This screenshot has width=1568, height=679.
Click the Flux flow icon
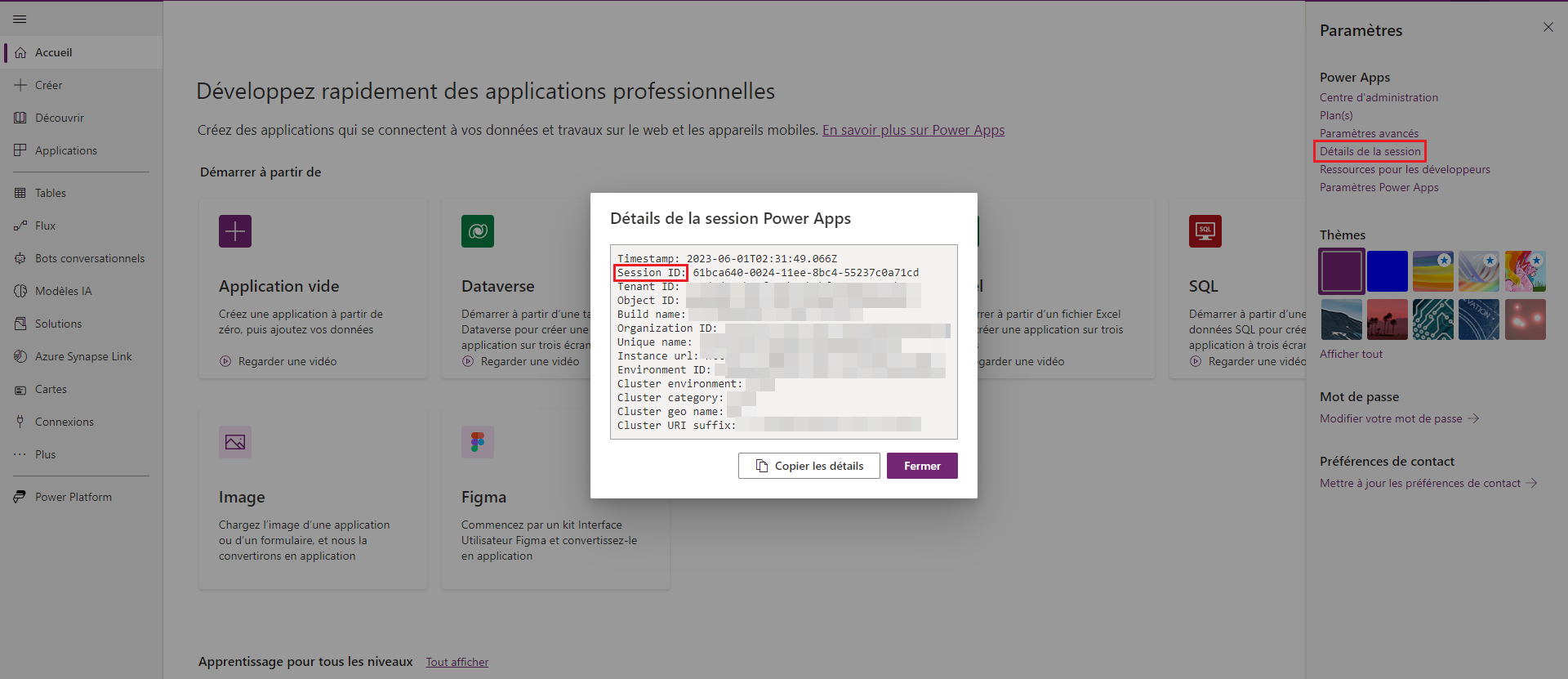click(20, 226)
